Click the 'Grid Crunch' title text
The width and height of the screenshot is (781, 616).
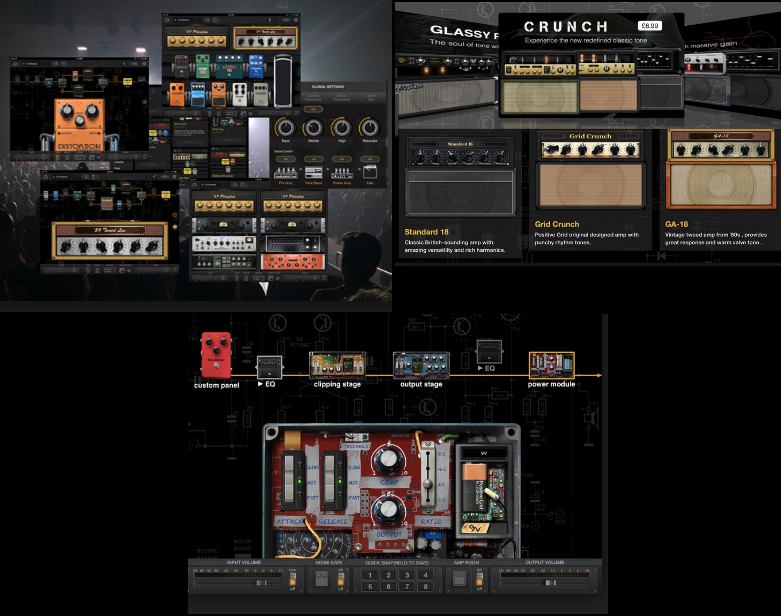coord(557,224)
